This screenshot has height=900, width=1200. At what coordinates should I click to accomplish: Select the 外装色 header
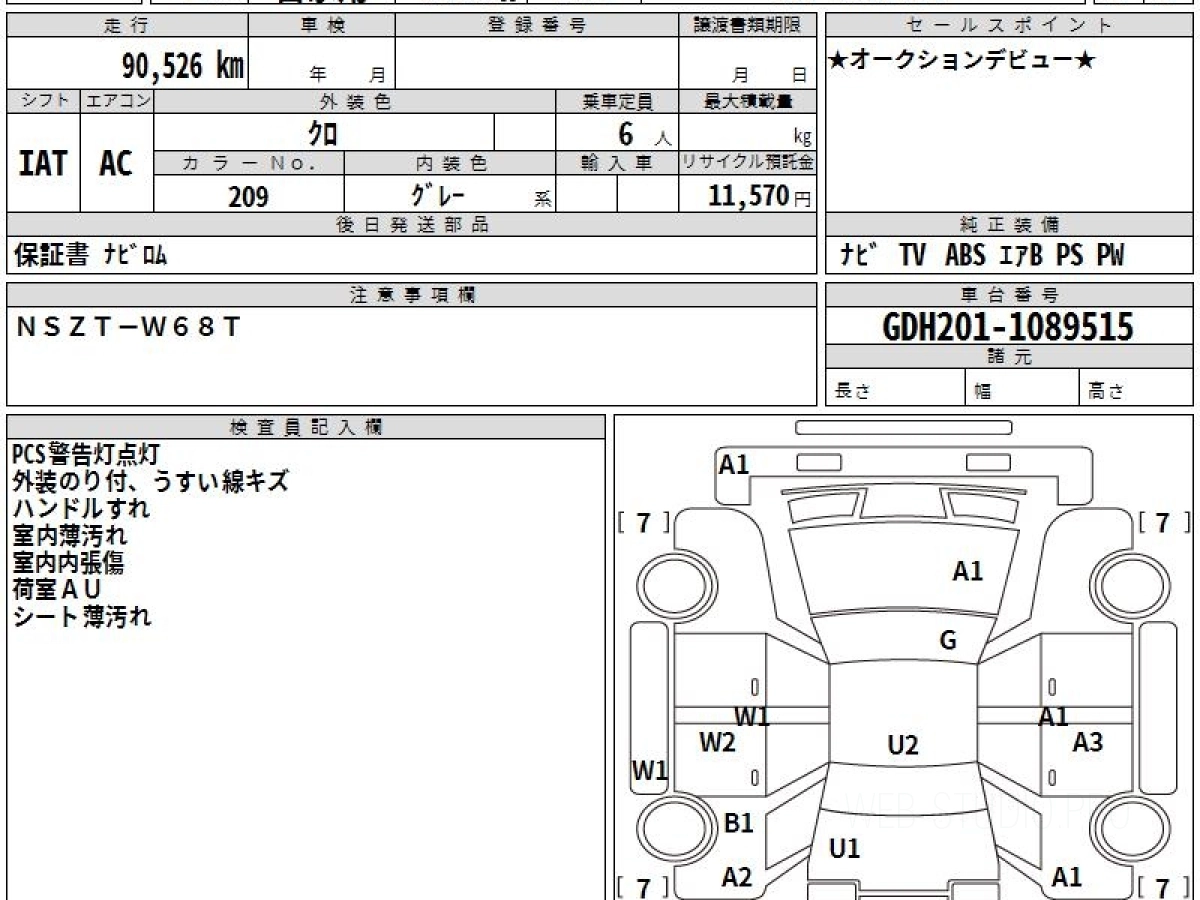coord(355,101)
